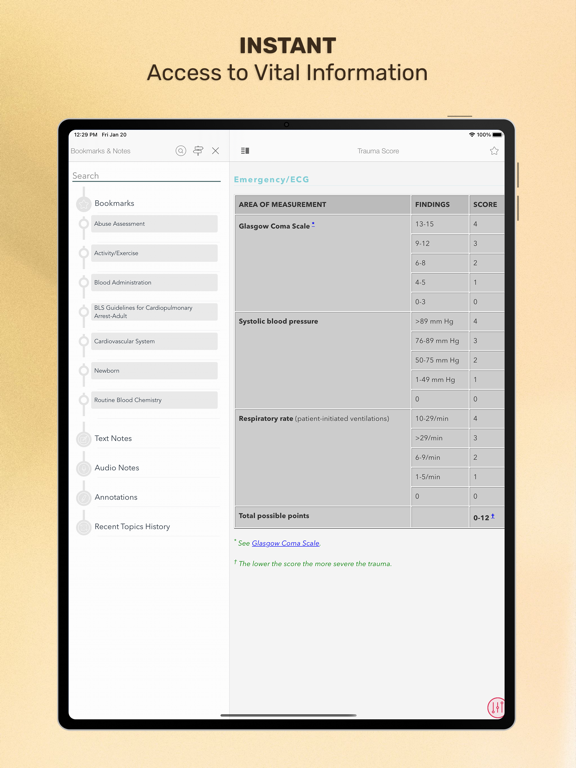The image size is (576, 768).
Task: Select the 10-29/min cell
Action: (439, 418)
